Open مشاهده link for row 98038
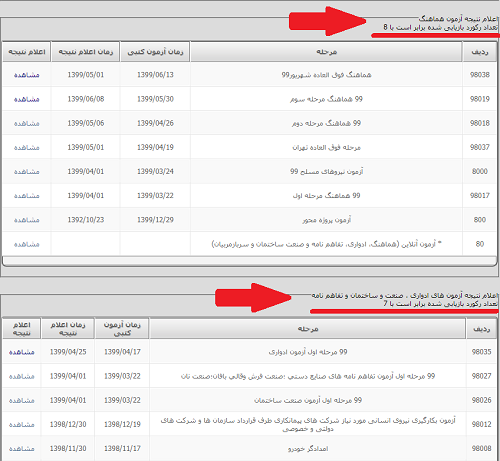The height and width of the screenshot is (461, 500). click(27, 75)
